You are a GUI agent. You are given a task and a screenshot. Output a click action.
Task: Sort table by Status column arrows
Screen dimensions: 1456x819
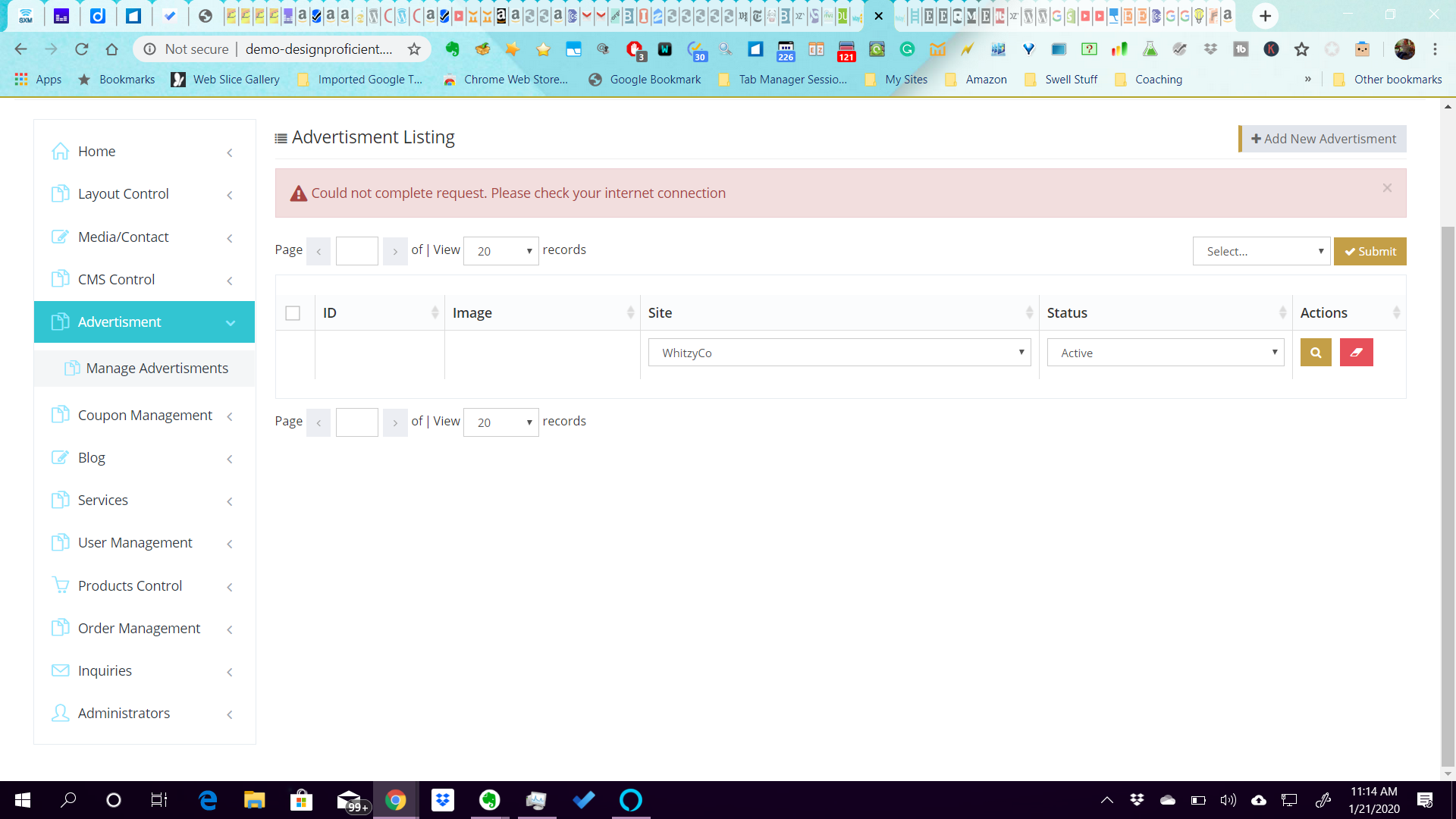tap(1282, 312)
